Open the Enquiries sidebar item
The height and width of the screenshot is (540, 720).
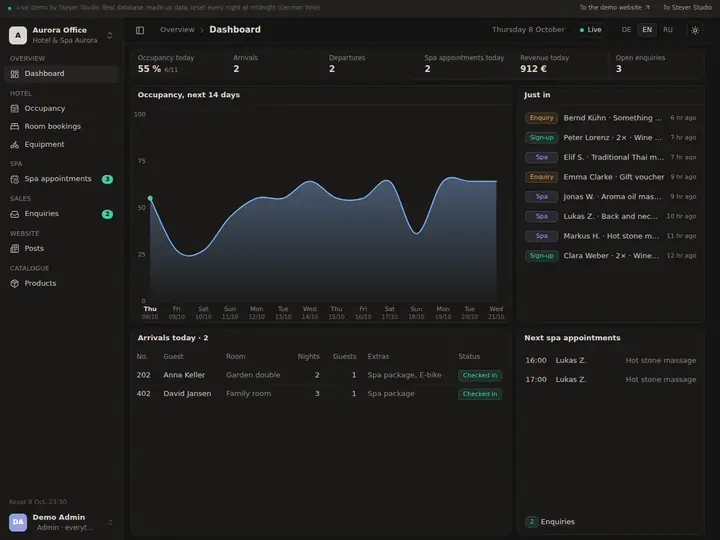62,214
